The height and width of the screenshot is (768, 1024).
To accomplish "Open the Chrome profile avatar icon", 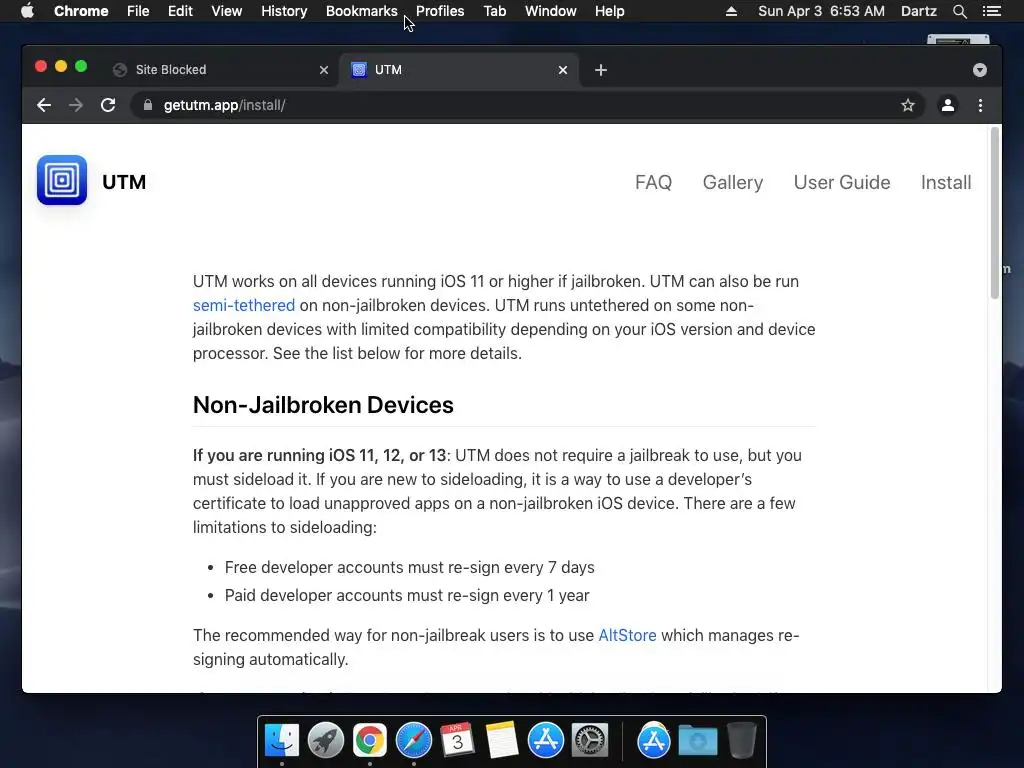I will pos(948,105).
